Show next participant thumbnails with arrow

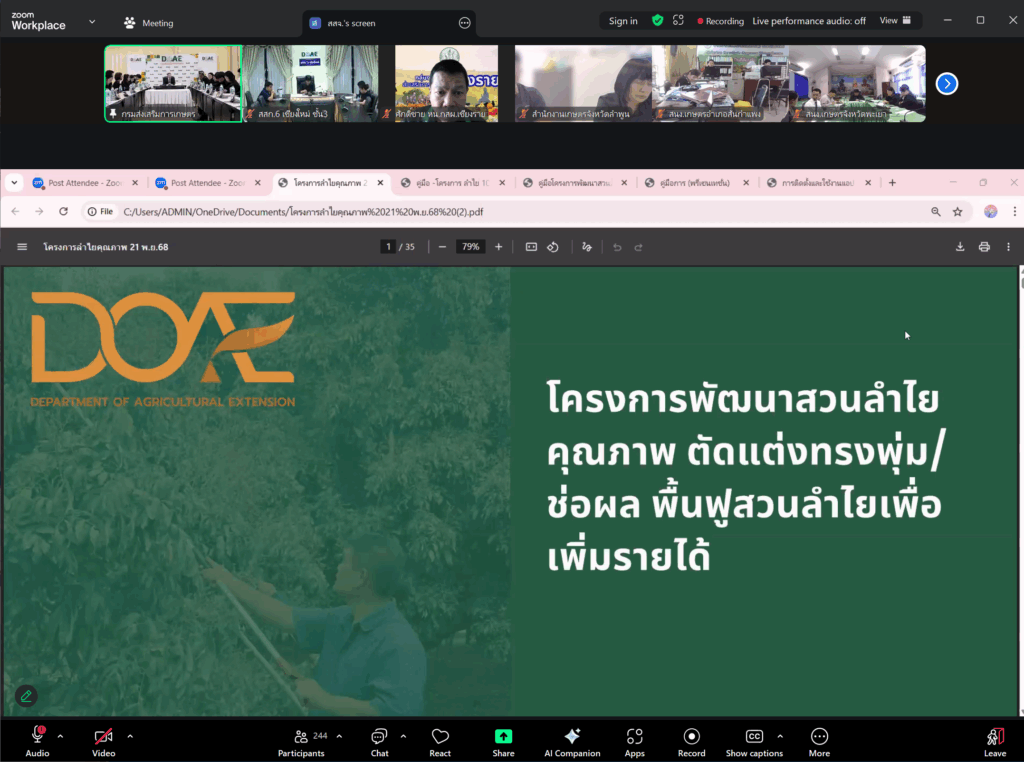pyautogui.click(x=946, y=84)
